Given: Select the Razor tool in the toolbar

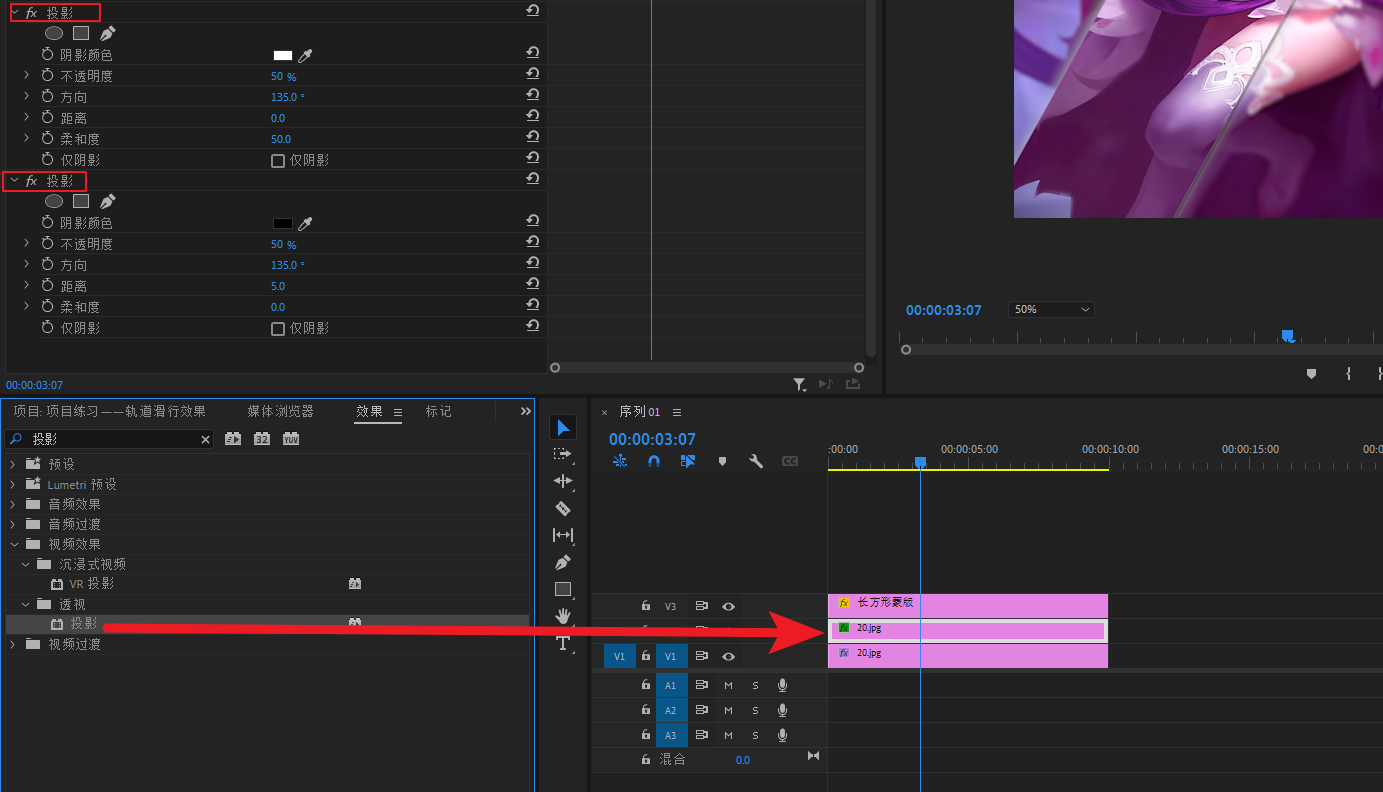Looking at the screenshot, I should point(563,508).
